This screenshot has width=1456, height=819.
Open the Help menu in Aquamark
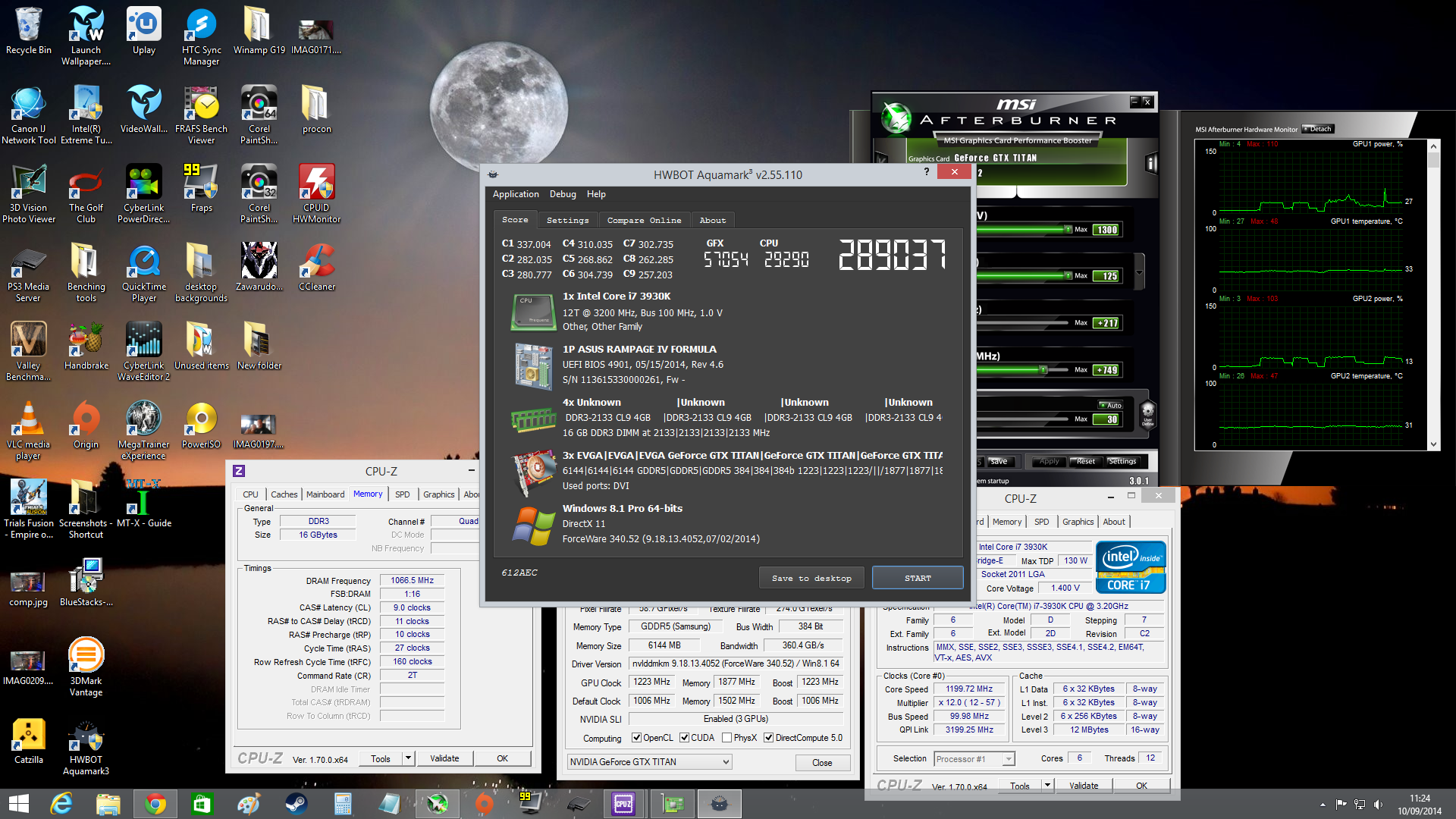(596, 194)
